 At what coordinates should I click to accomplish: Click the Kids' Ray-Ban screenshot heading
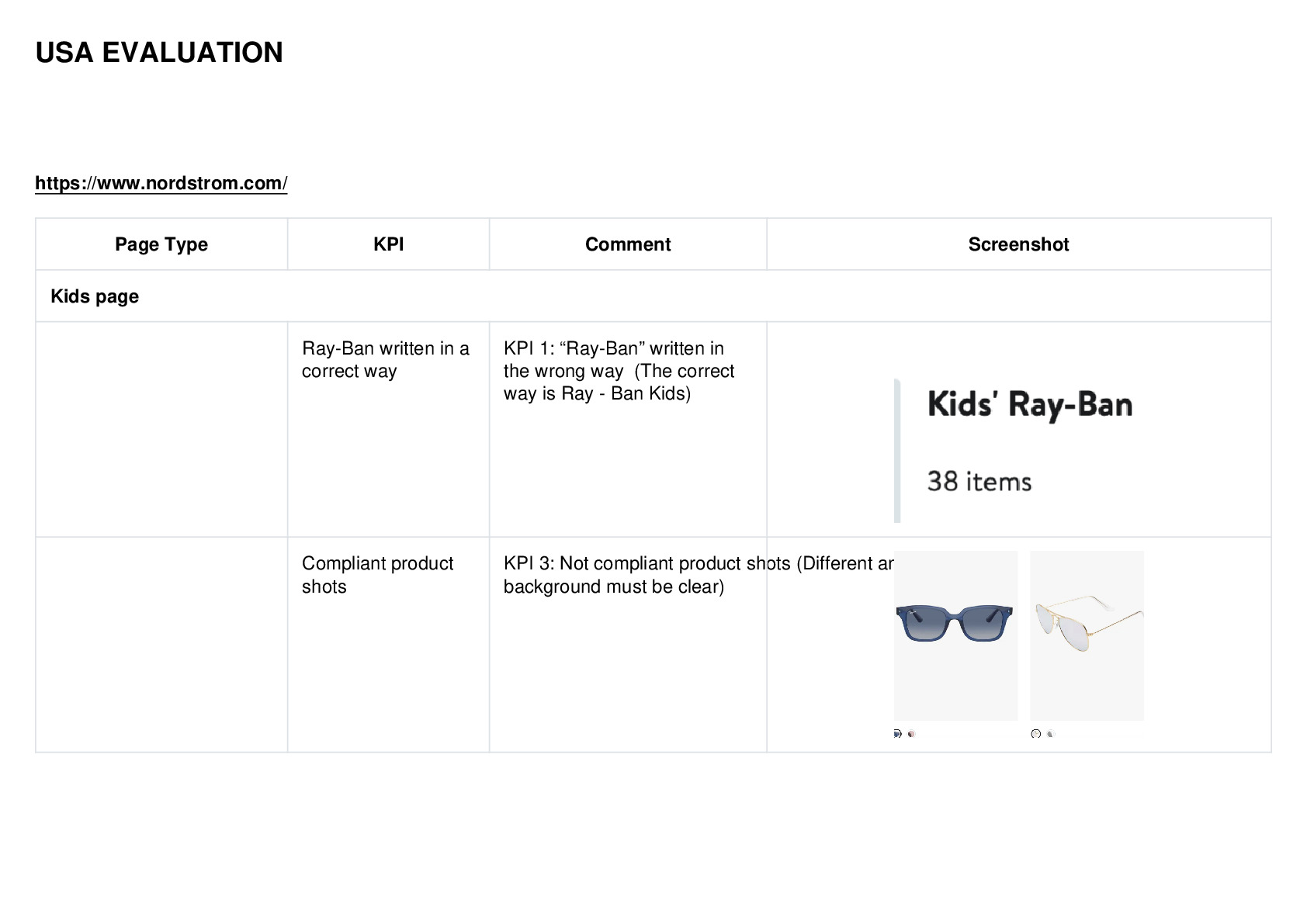pyautogui.click(x=1030, y=405)
